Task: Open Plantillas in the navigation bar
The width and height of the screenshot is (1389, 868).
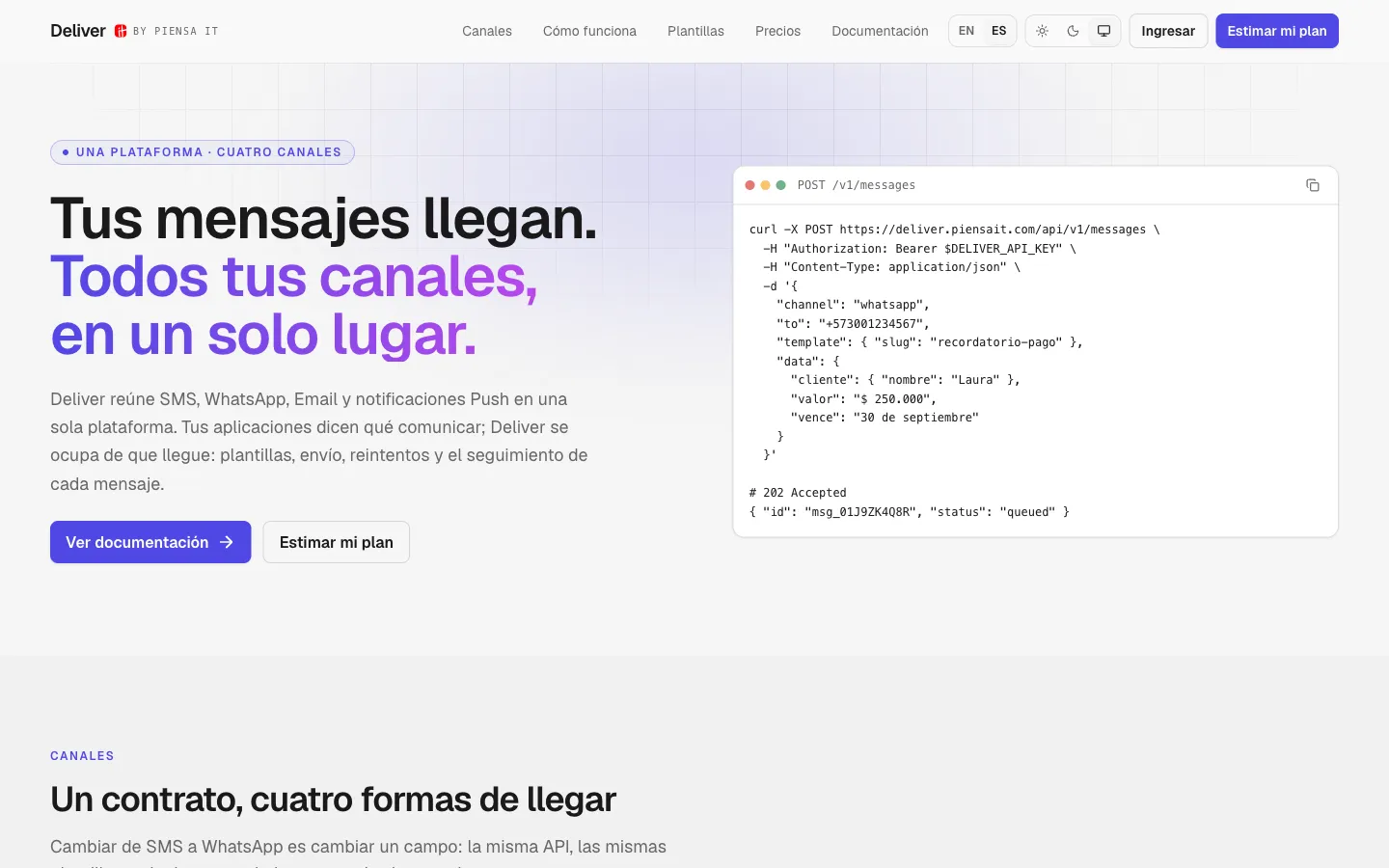Action: tap(695, 31)
